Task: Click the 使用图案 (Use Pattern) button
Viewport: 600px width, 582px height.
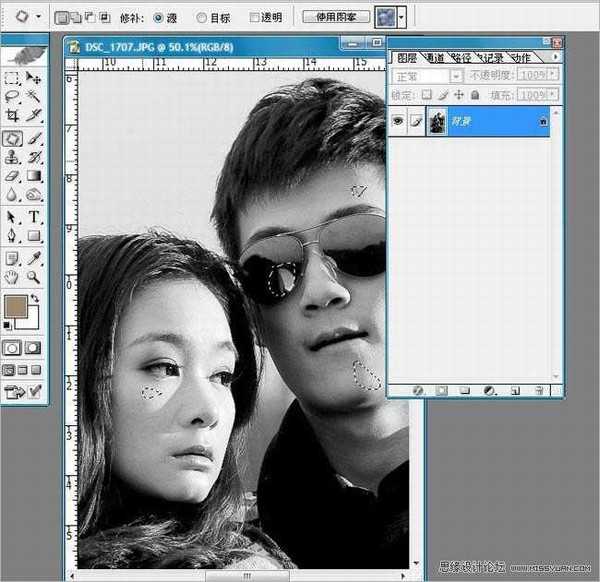Action: 335,18
